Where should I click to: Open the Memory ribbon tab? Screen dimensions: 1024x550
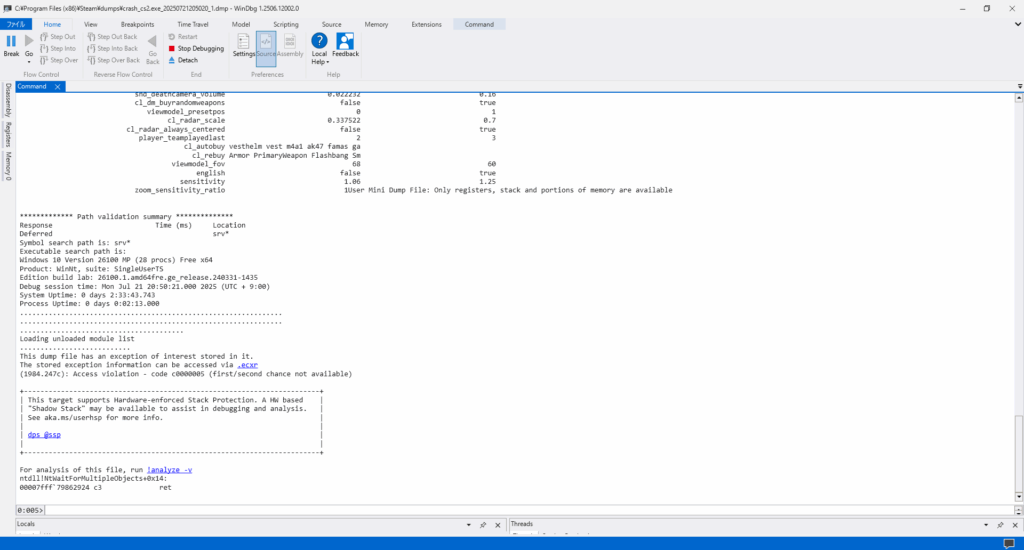coord(376,24)
